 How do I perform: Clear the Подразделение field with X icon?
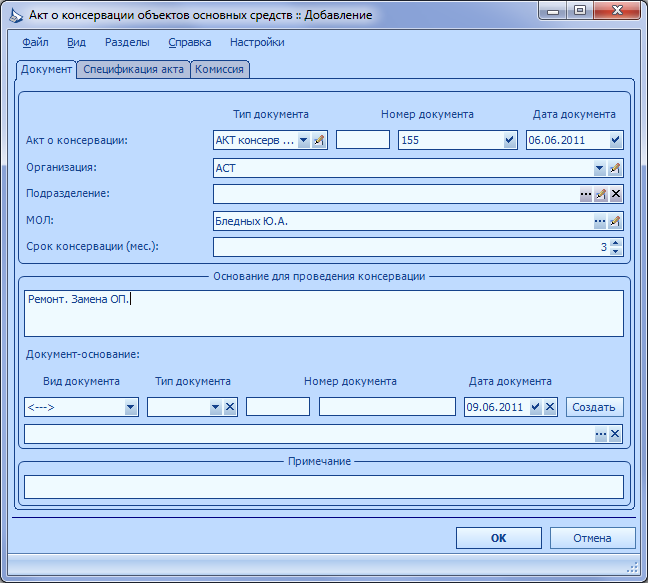click(616, 194)
